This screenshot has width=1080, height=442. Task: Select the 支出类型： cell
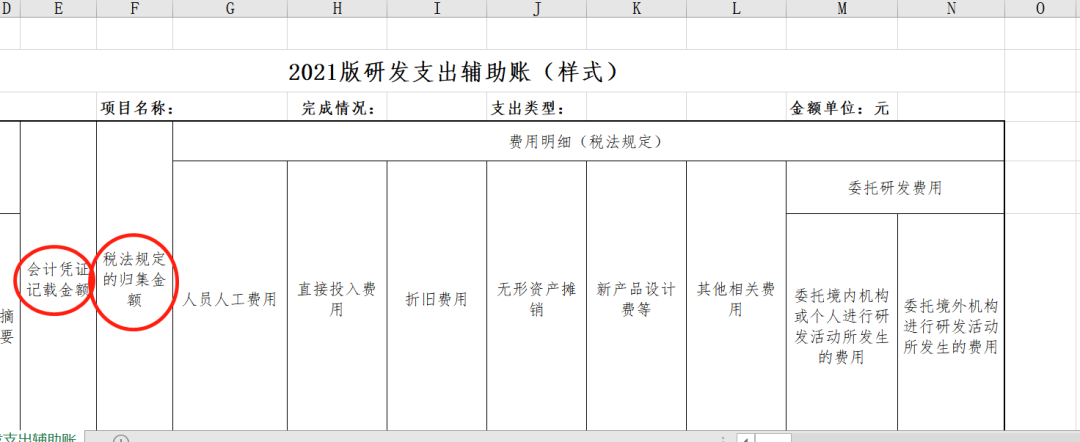(x=537, y=108)
